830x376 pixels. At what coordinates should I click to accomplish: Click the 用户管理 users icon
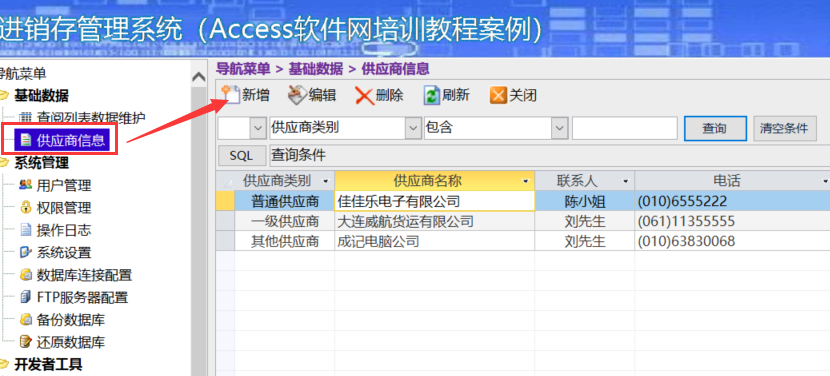[25, 185]
